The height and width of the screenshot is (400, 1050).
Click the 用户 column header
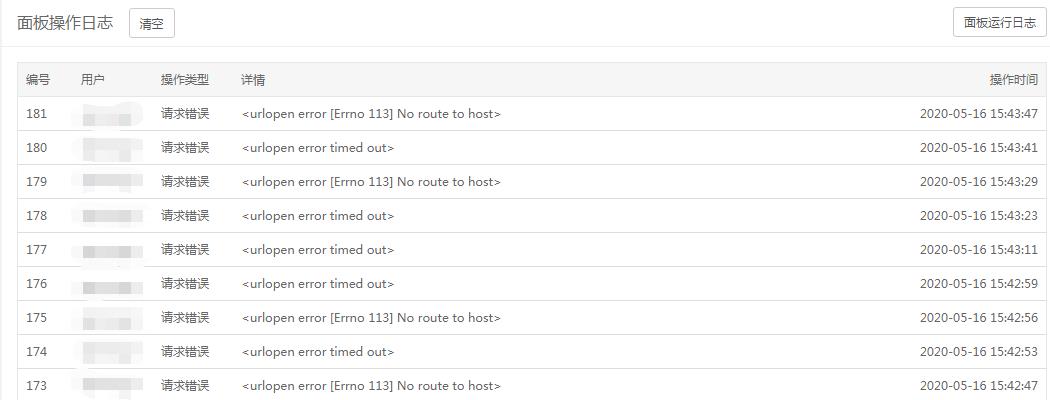(92, 80)
